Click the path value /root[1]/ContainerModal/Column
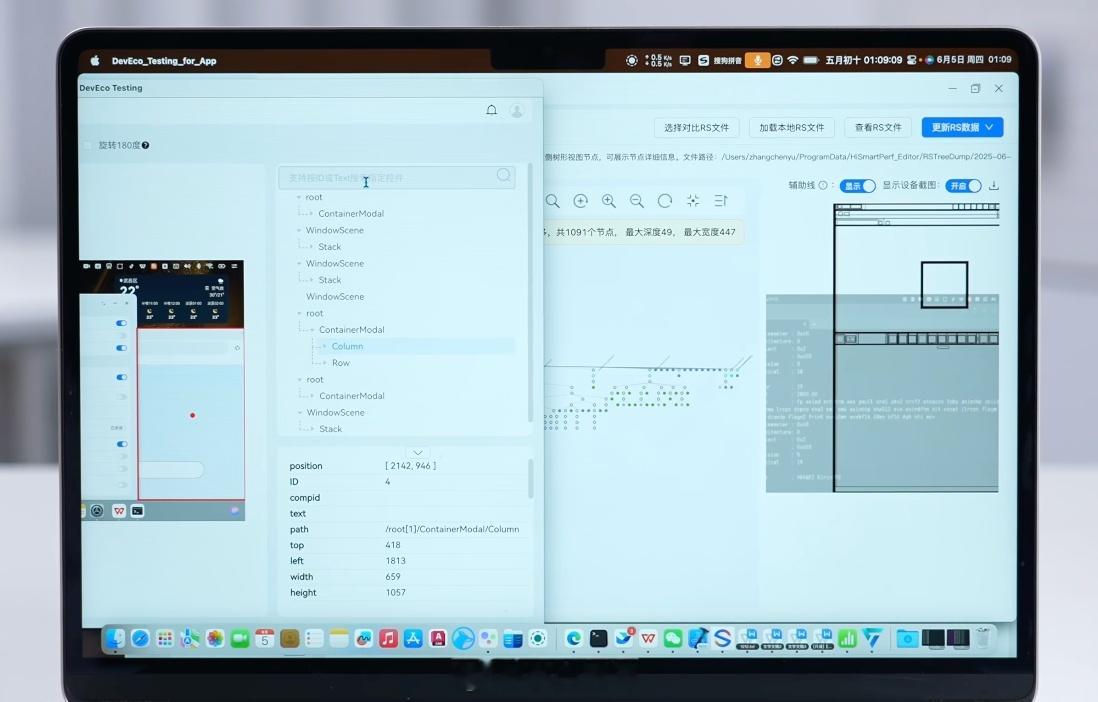Image resolution: width=1098 pixels, height=702 pixels. (452, 529)
